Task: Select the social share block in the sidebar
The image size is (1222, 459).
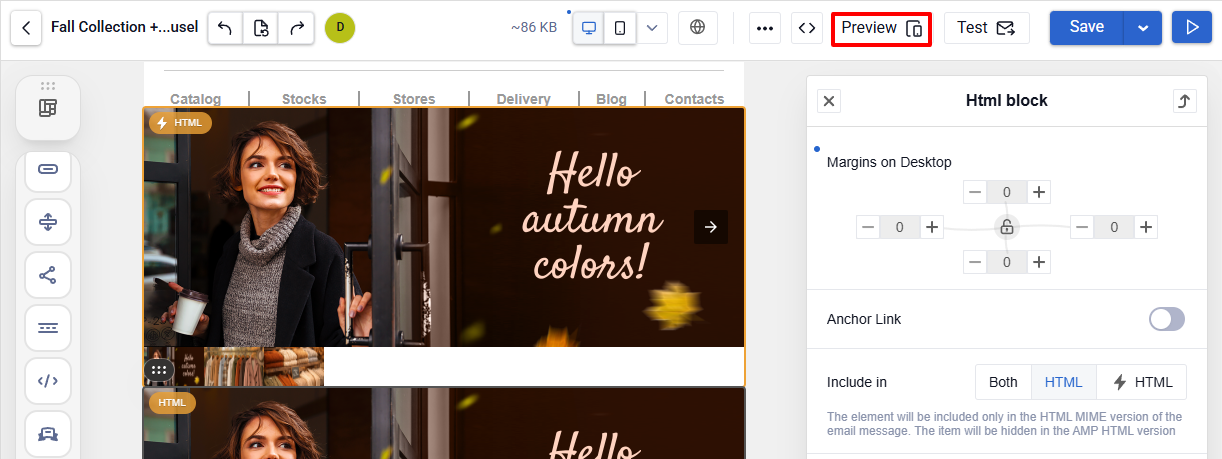Action: click(48, 275)
